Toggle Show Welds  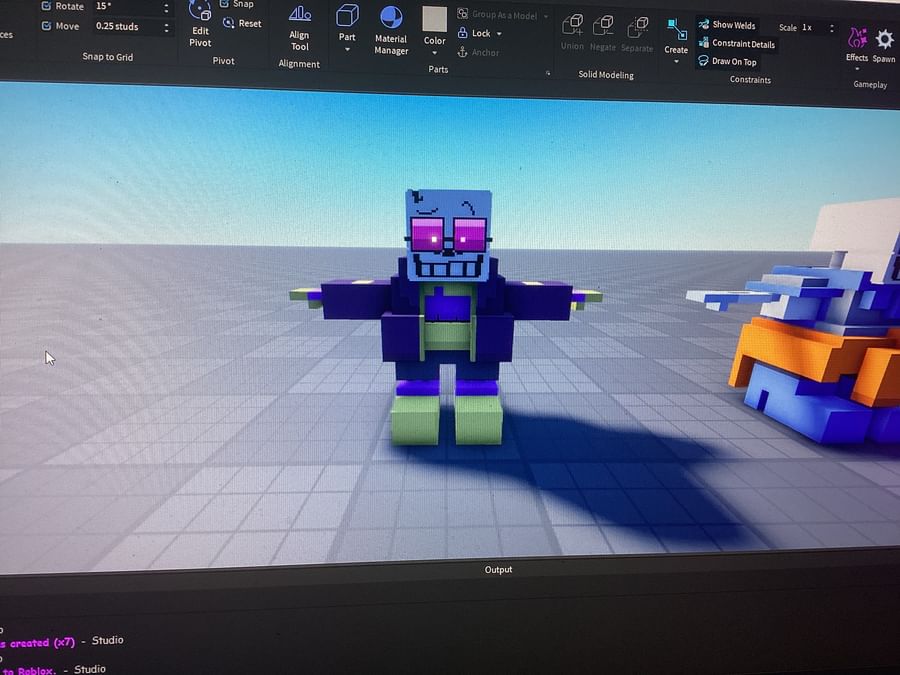[x=727, y=25]
